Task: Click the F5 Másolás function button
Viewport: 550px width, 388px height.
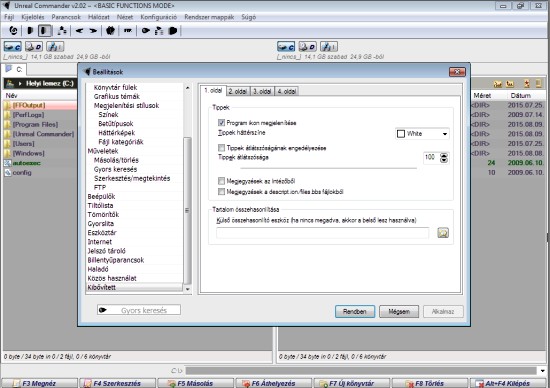Action: click(195, 383)
